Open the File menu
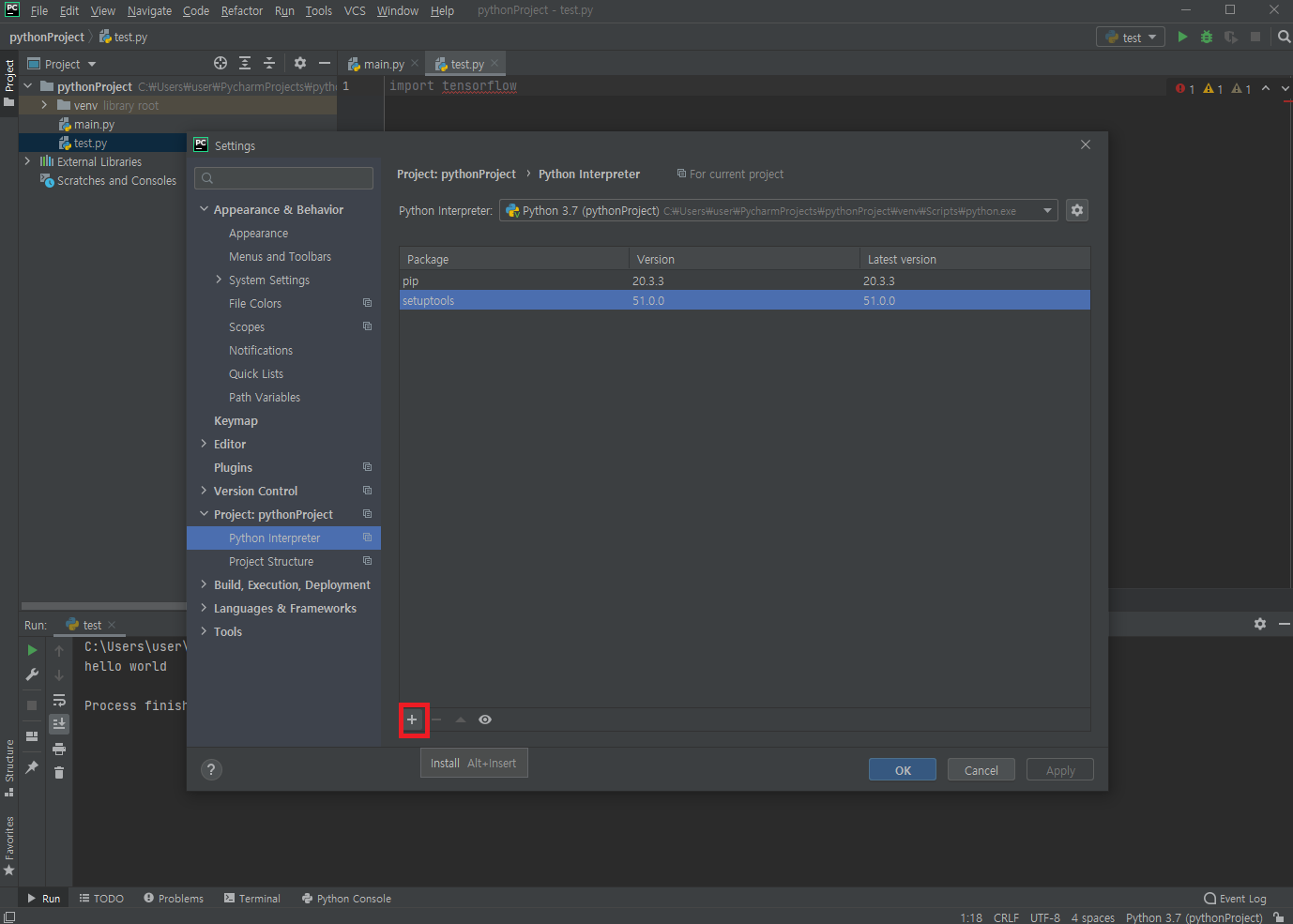Image resolution: width=1293 pixels, height=924 pixels. click(39, 10)
